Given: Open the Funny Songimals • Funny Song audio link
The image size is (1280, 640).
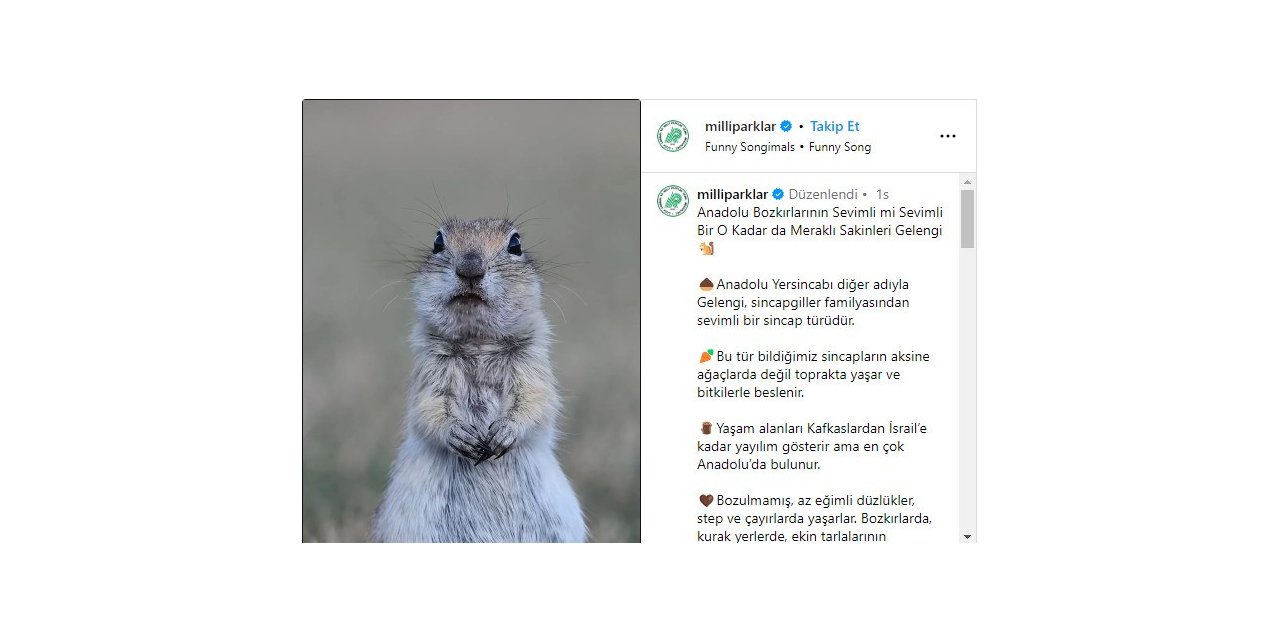Looking at the screenshot, I should click(x=788, y=147).
